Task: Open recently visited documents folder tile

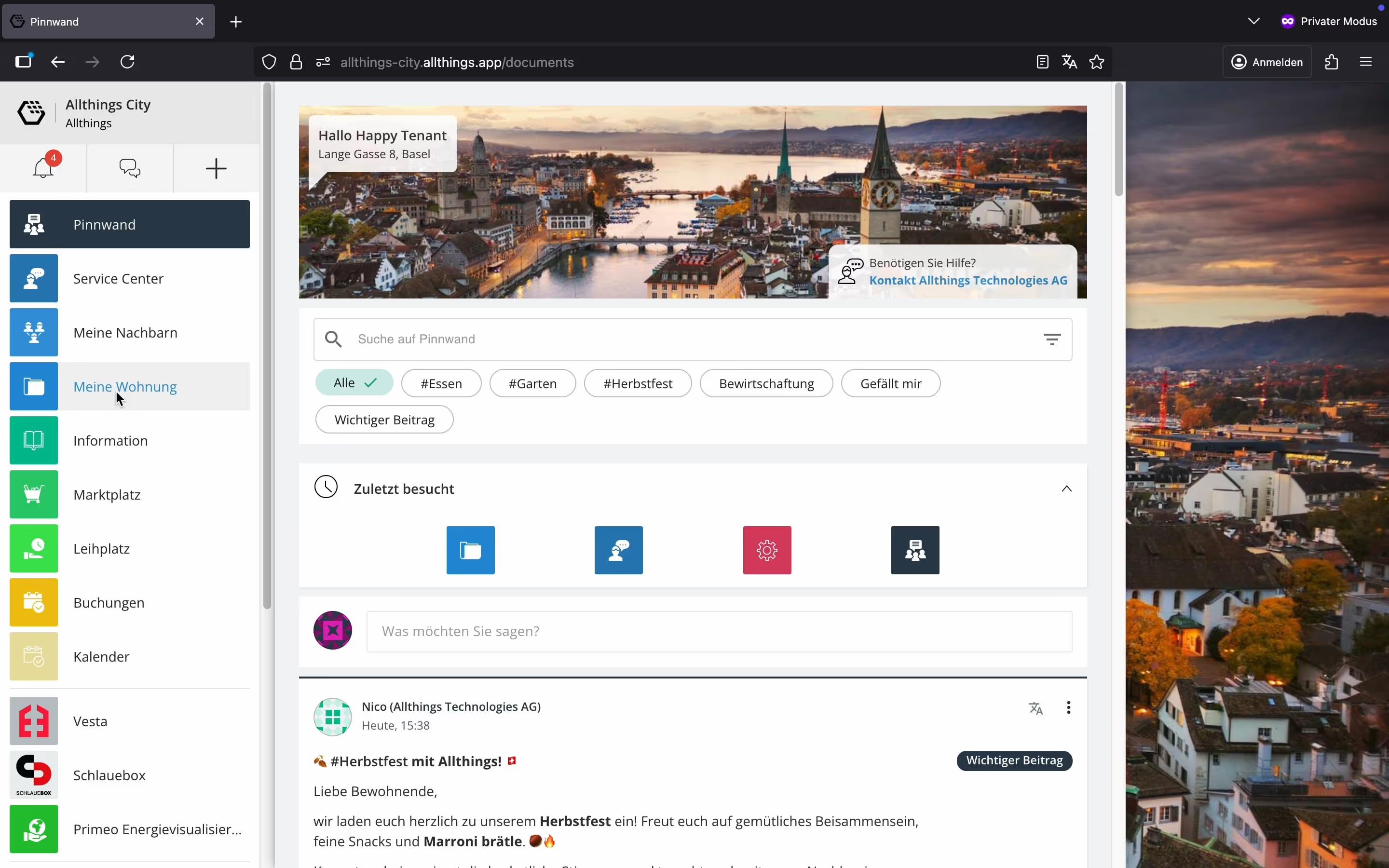Action: click(471, 550)
